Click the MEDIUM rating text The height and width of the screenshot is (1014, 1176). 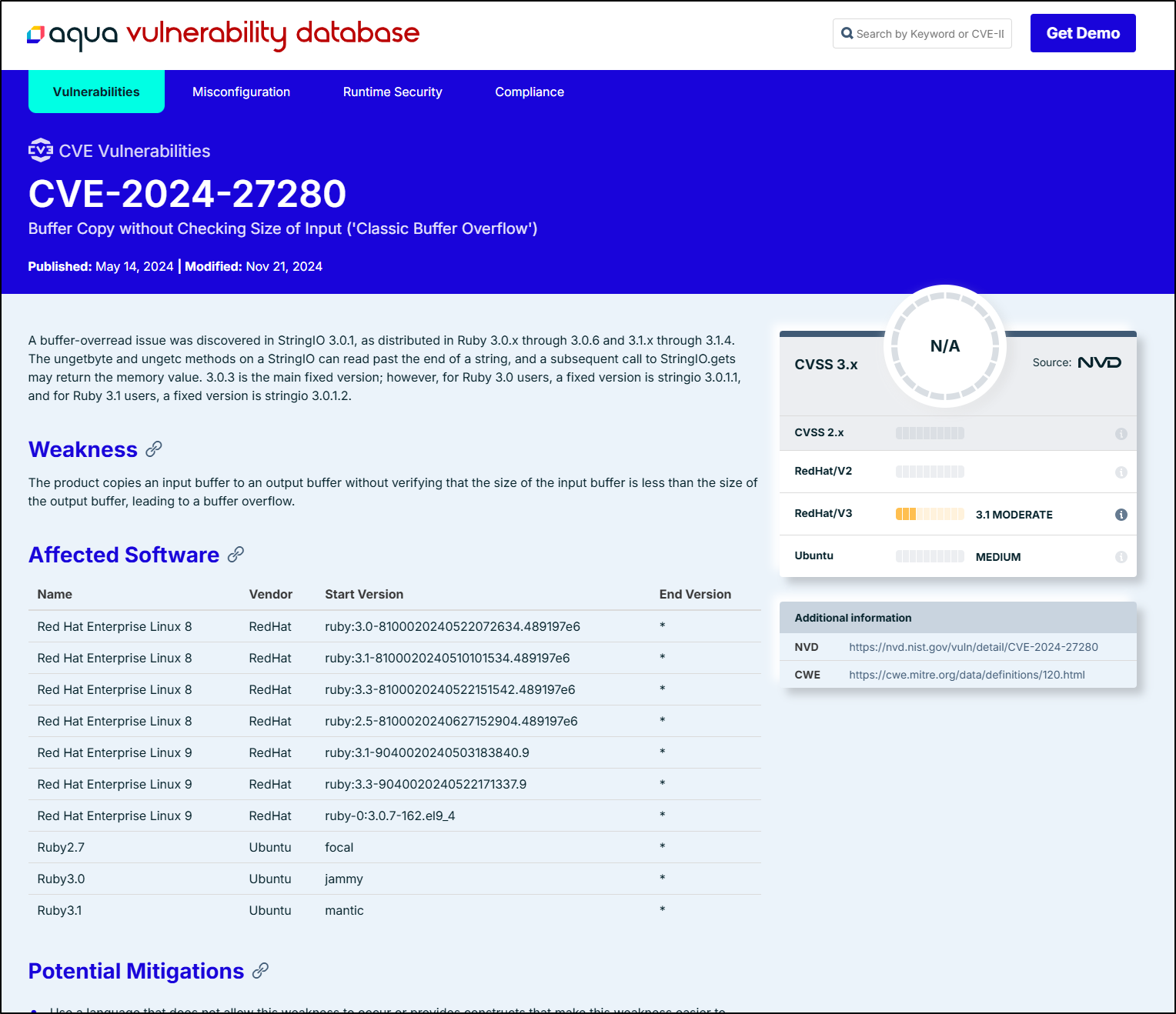pos(998,557)
